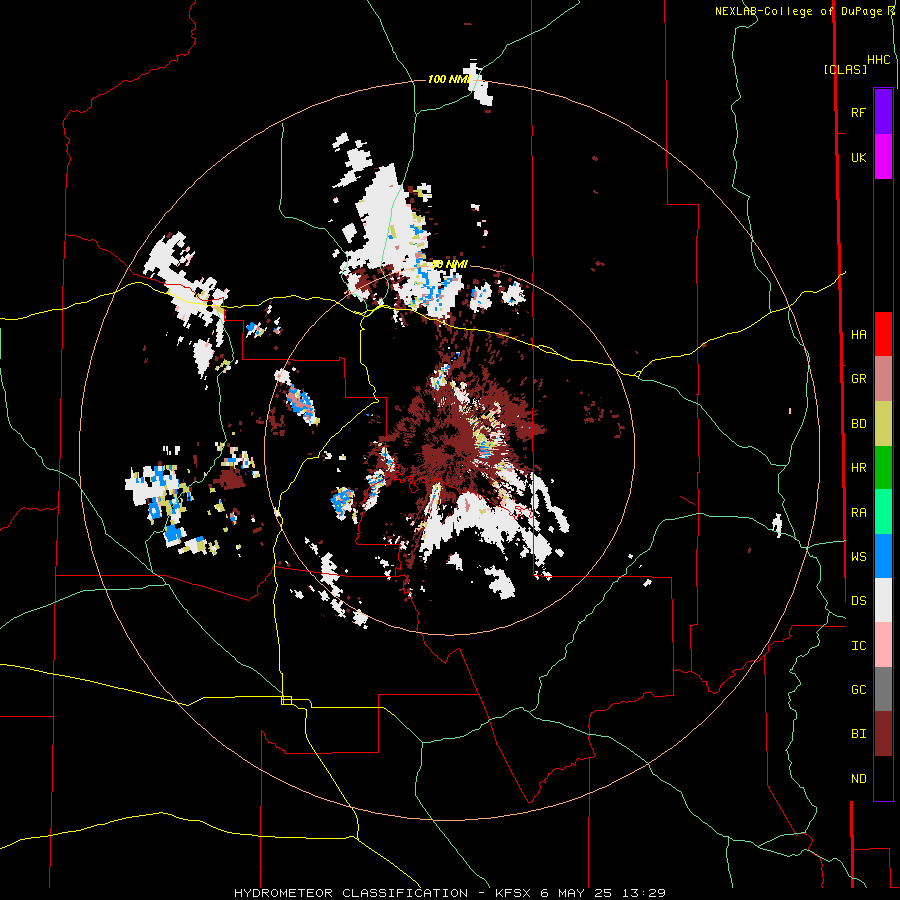Viewport: 900px width, 900px height.
Task: Click the [CLAS] units label
Action: 845,70
